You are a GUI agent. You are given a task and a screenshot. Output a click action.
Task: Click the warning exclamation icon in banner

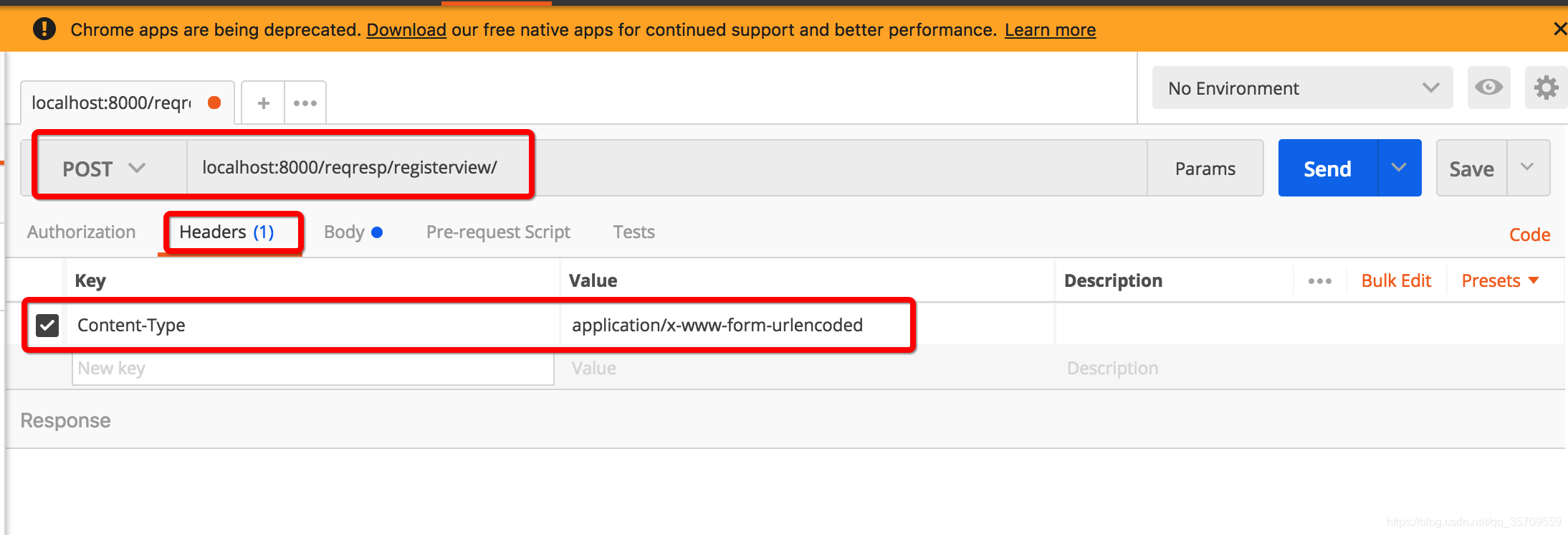click(x=44, y=29)
